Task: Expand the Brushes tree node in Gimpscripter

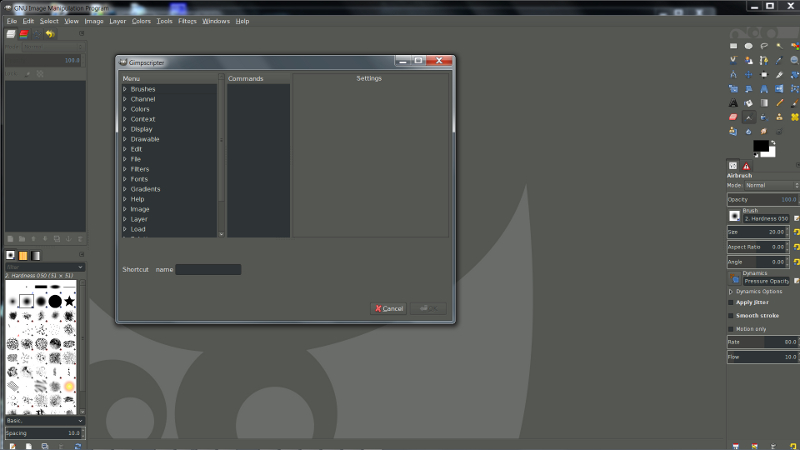Action: click(125, 89)
